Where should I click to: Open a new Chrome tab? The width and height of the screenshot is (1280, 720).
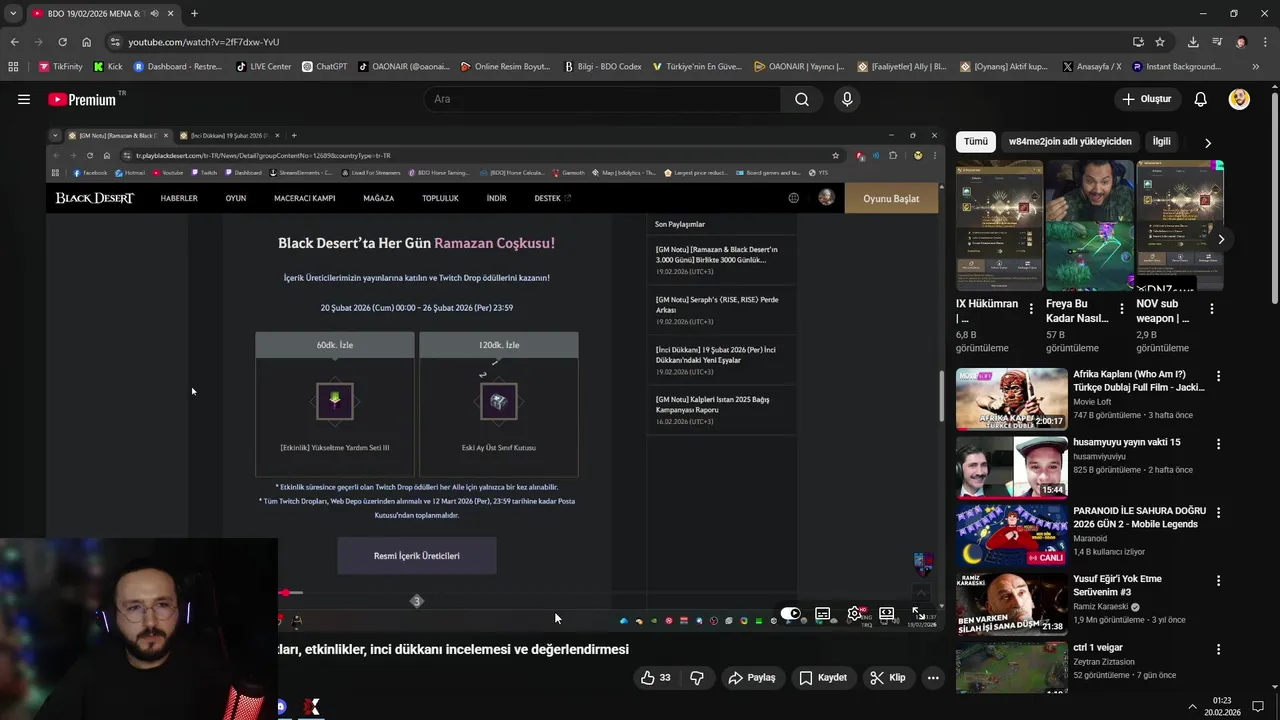194,14
